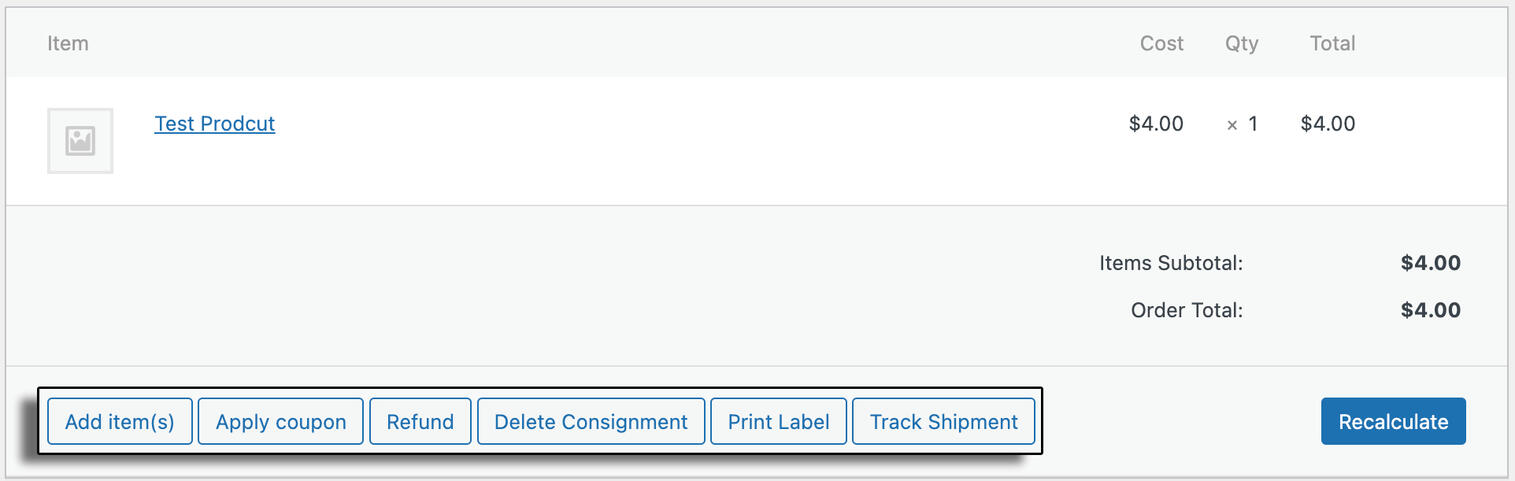The image size is (1515, 481).
Task: Click the Add item(s) button
Action: (x=120, y=422)
